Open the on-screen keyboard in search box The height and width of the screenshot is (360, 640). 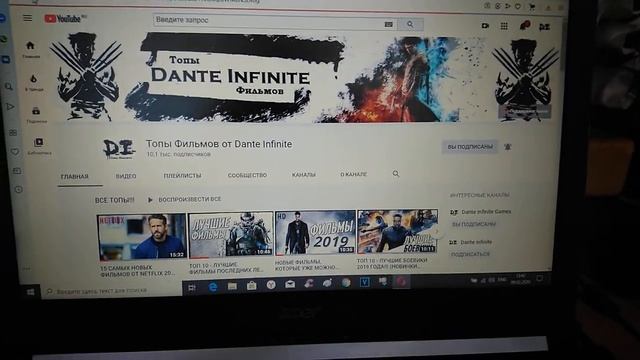point(389,24)
